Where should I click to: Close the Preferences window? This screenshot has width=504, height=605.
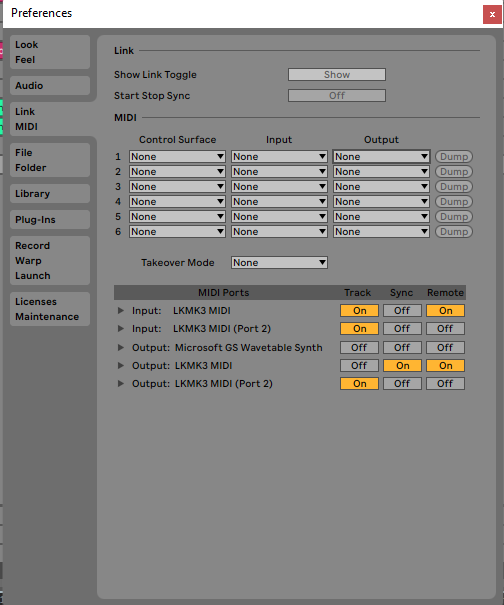tap(492, 15)
